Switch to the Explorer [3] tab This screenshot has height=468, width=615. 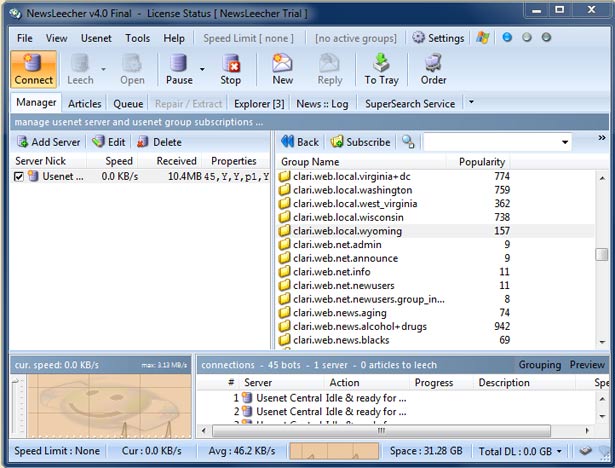259,104
